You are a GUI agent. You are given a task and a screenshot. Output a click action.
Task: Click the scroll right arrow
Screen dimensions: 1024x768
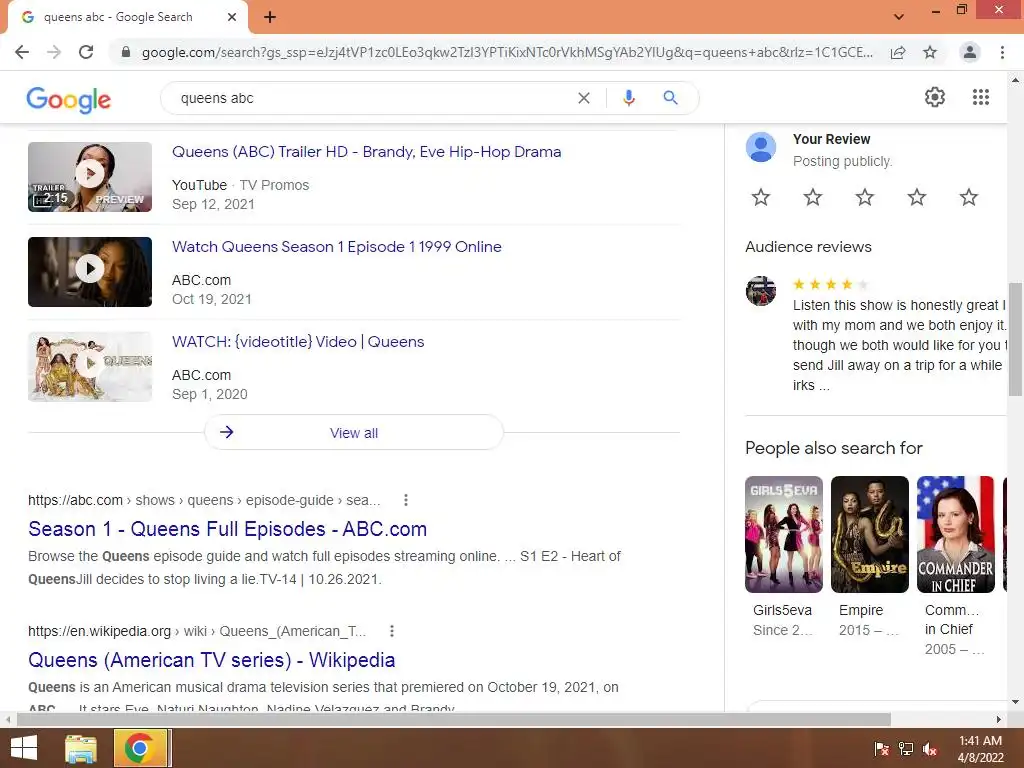point(999,719)
